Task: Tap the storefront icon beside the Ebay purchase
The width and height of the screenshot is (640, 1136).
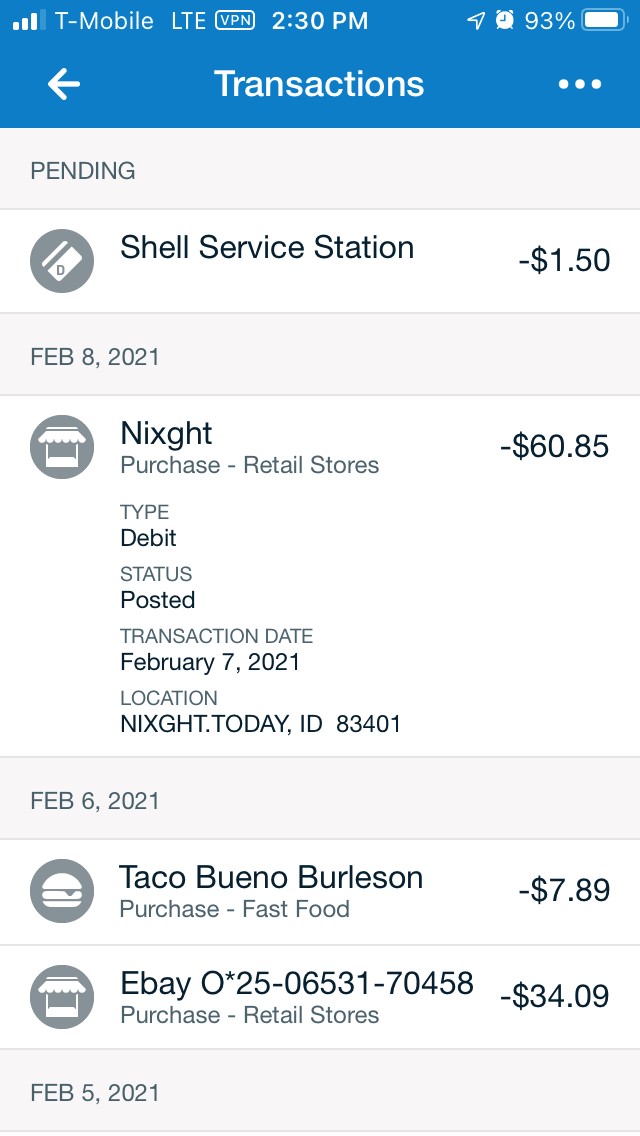Action: point(62,997)
